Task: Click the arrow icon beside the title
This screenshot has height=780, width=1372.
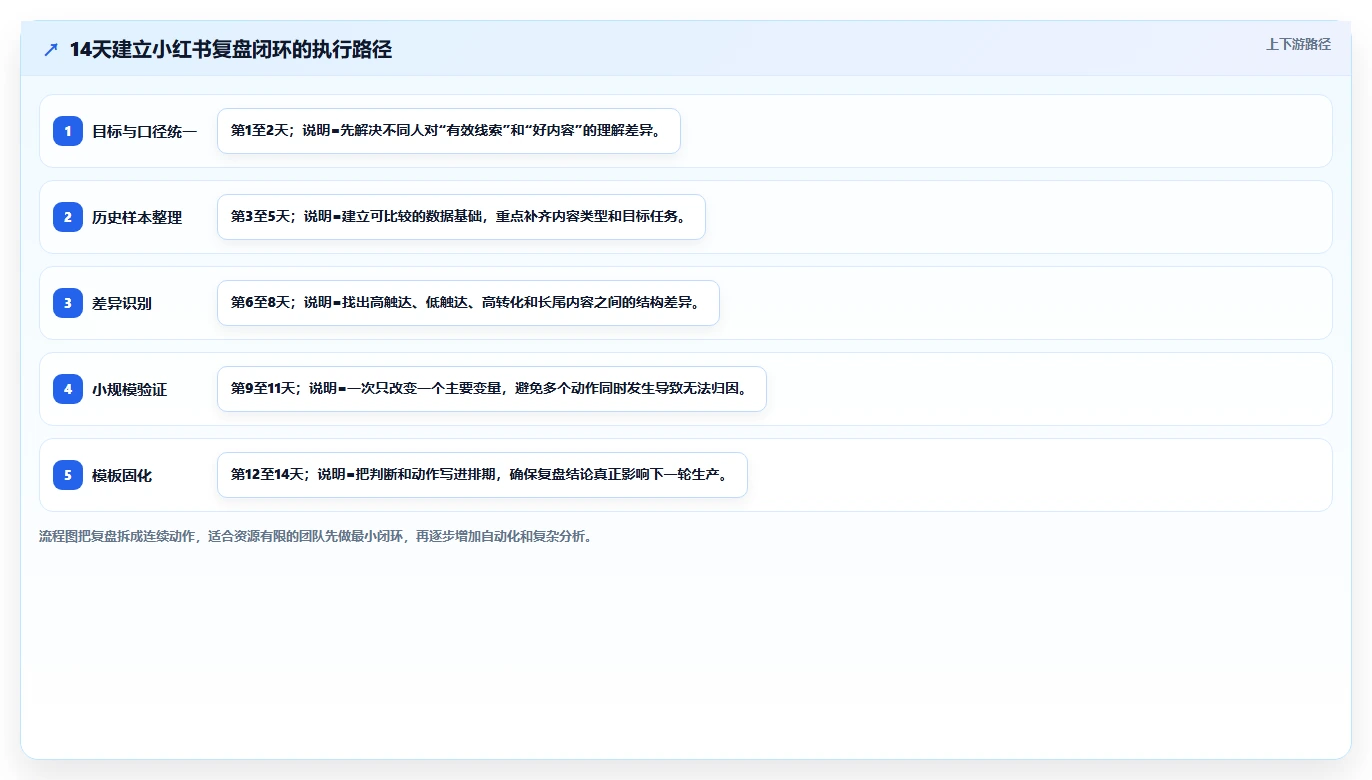Action: (51, 50)
